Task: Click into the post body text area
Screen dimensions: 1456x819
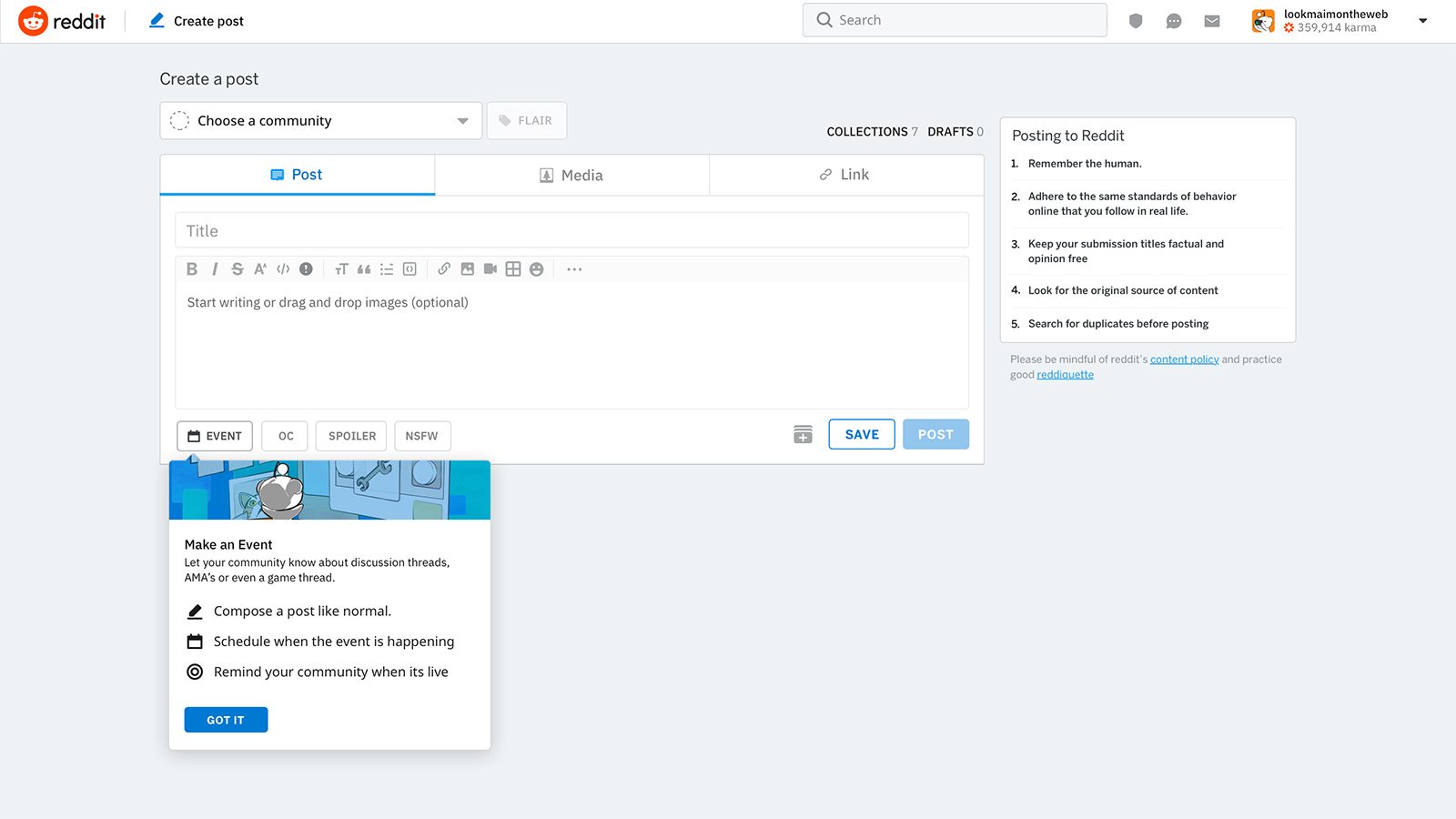Action: pyautogui.click(x=571, y=346)
